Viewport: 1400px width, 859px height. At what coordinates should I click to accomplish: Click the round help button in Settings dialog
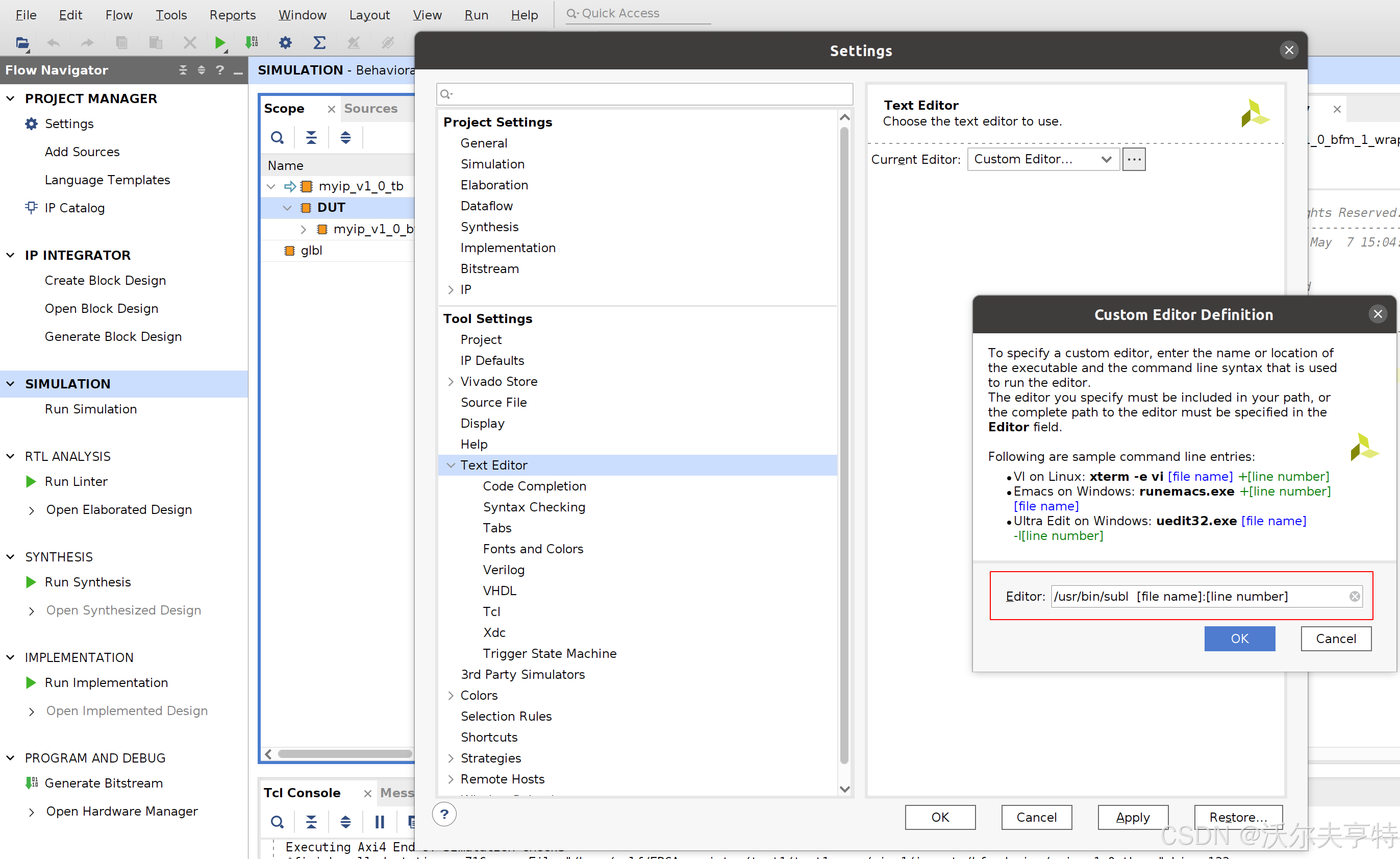tap(444, 814)
